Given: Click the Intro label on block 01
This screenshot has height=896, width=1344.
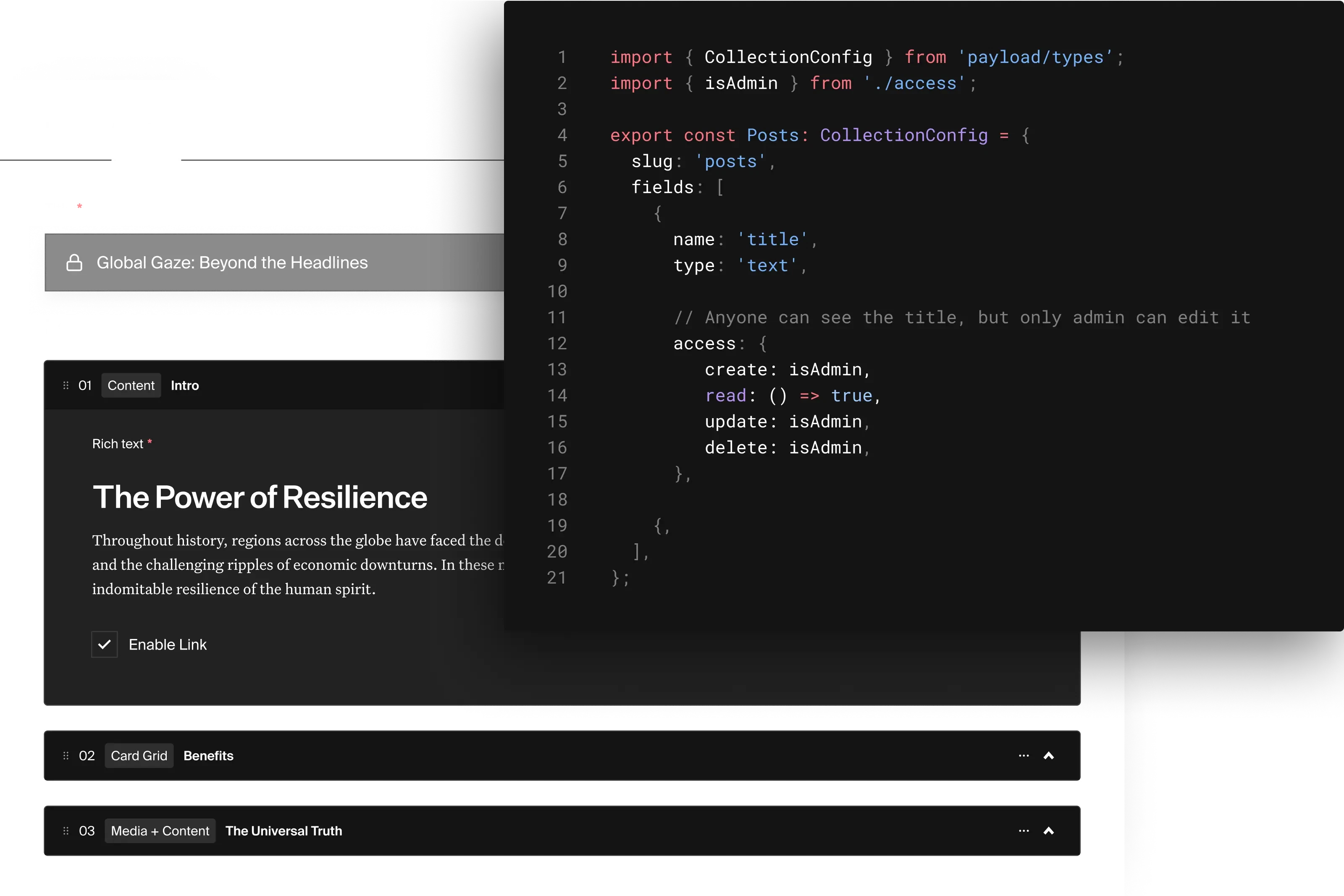Looking at the screenshot, I should (x=184, y=385).
